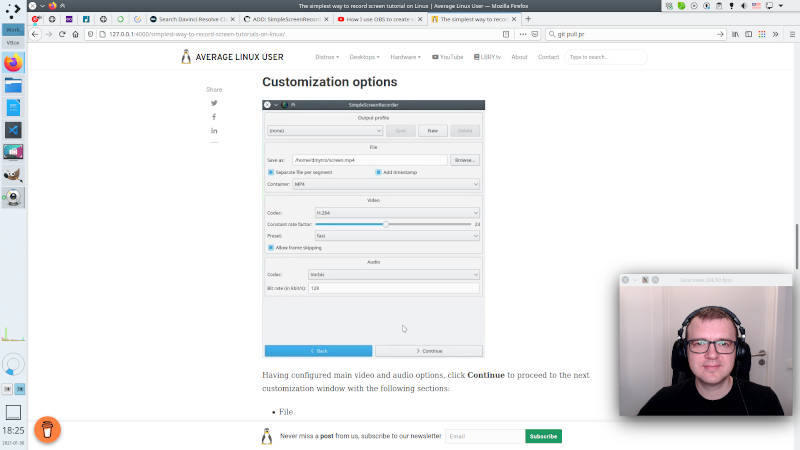Click the Continue button in the screenshot
Viewport: 800px width, 450px height.
click(x=429, y=351)
